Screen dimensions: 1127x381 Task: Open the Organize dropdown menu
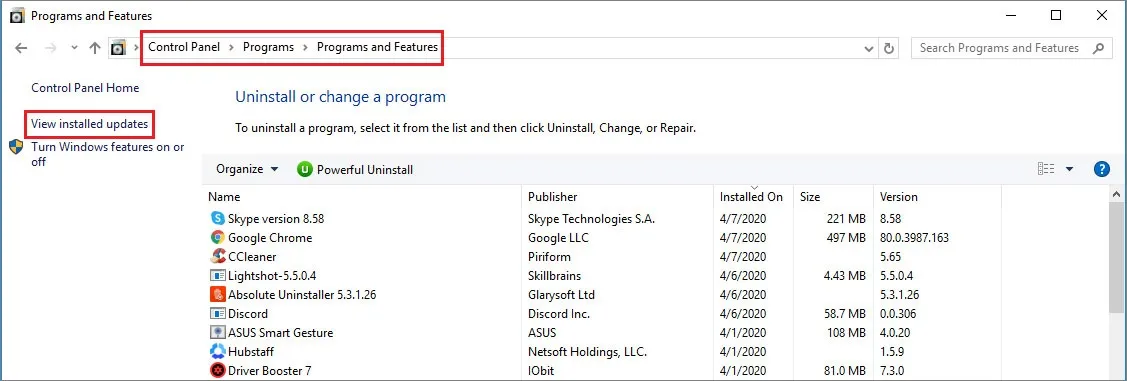(247, 170)
